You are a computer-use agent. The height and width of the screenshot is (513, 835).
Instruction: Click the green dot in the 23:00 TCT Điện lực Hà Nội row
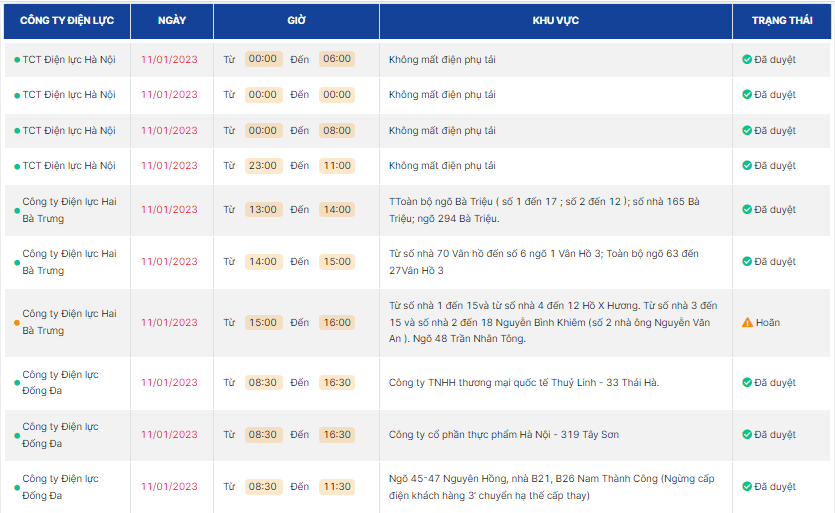(17, 167)
